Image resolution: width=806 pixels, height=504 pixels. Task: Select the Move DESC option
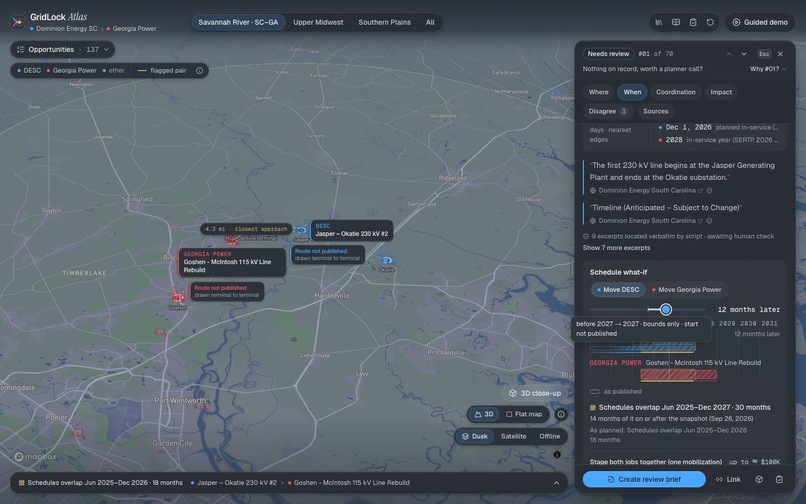(x=618, y=290)
